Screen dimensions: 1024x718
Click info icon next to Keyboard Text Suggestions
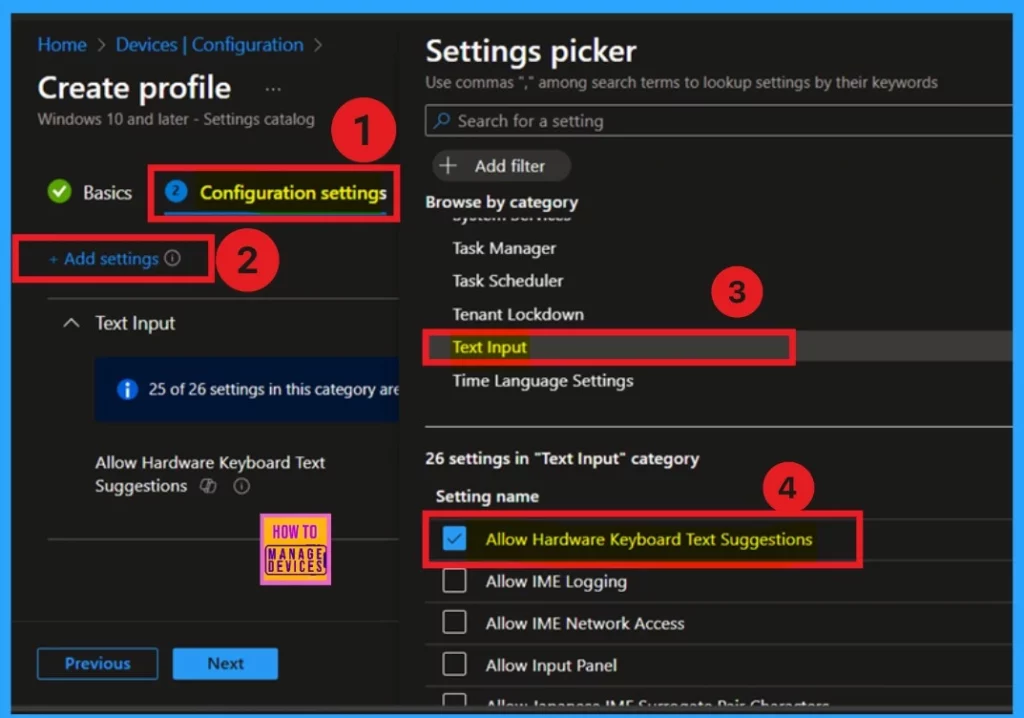click(242, 486)
